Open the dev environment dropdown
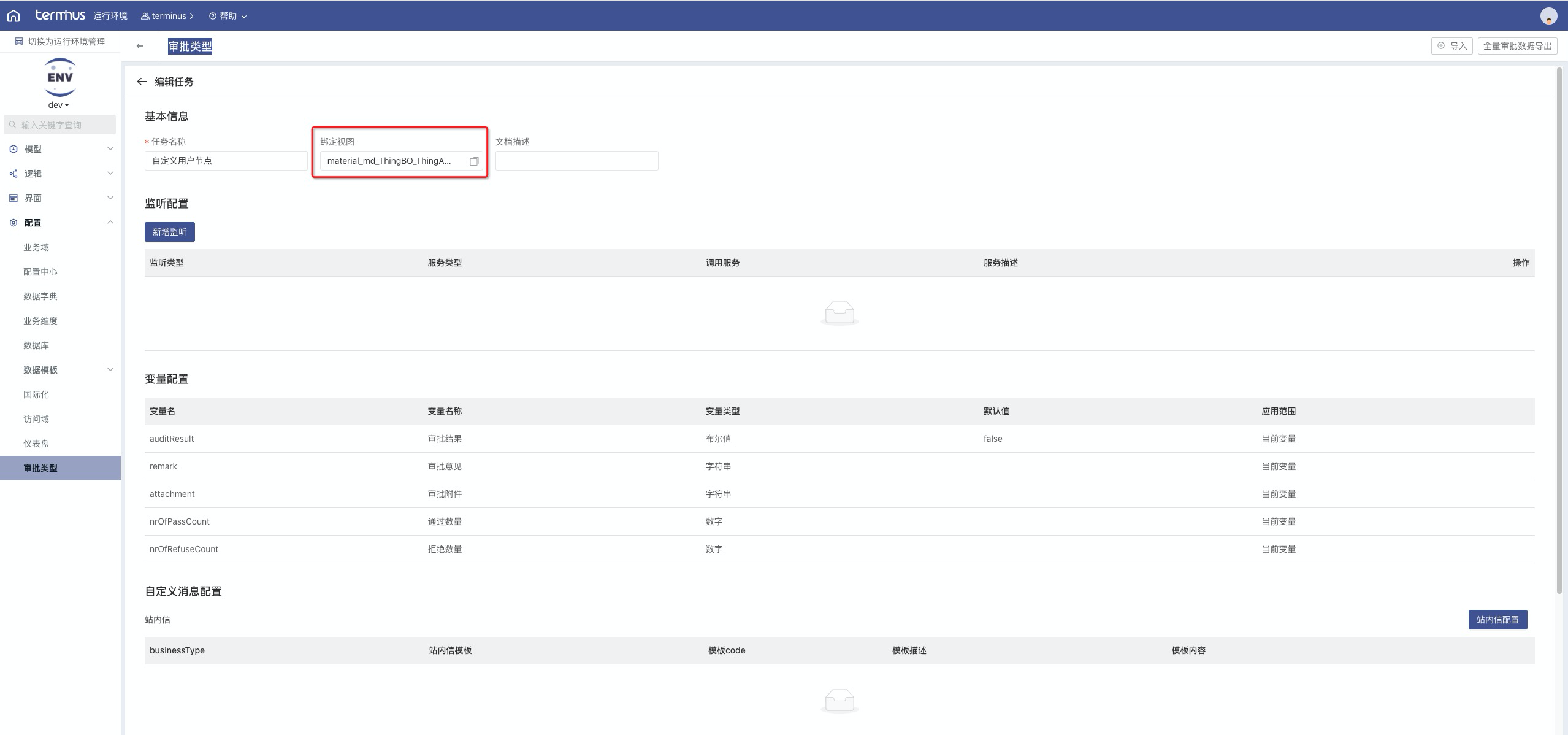The height and width of the screenshot is (735, 1568). pos(58,105)
